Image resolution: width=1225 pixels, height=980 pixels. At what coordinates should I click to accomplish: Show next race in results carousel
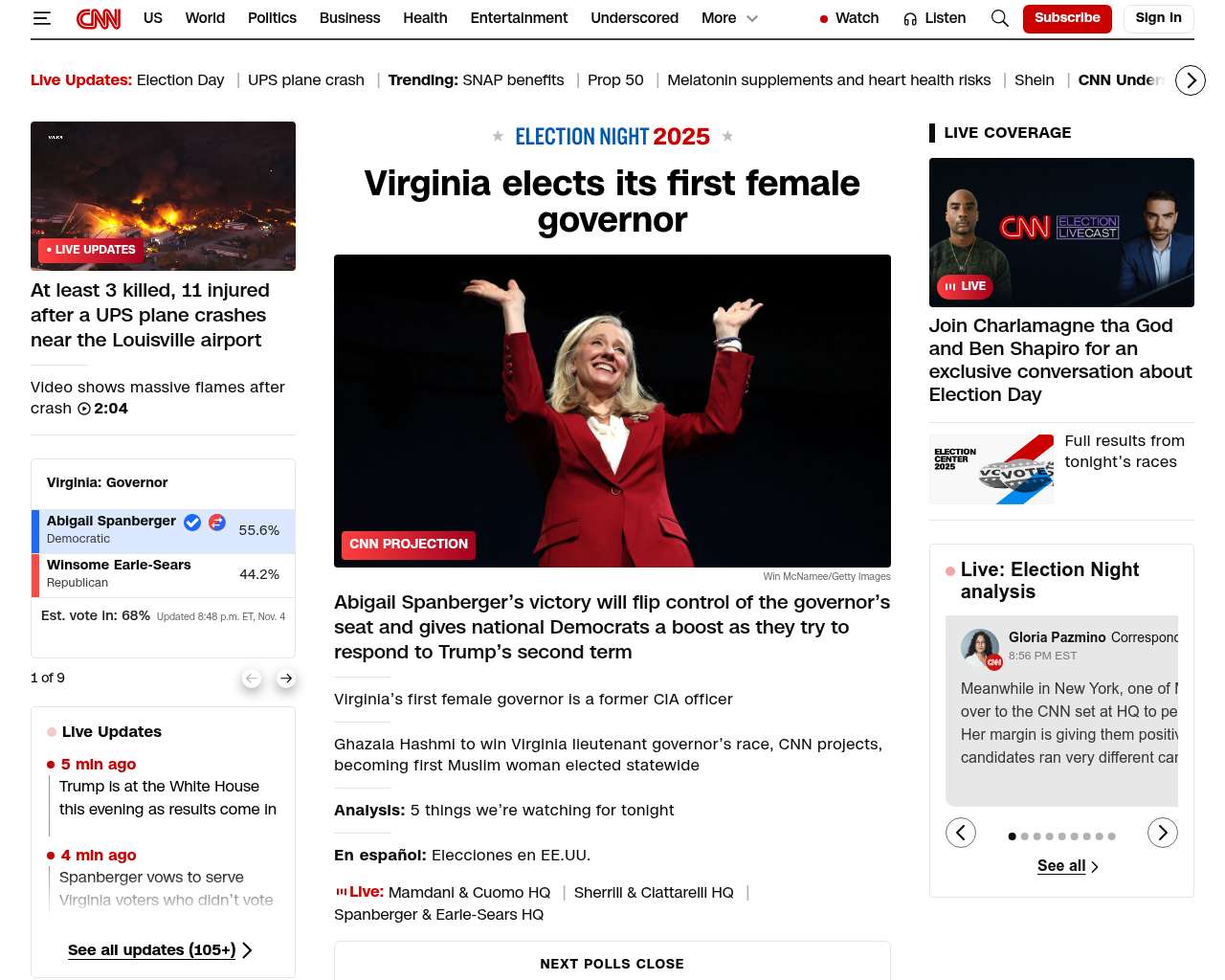point(286,679)
